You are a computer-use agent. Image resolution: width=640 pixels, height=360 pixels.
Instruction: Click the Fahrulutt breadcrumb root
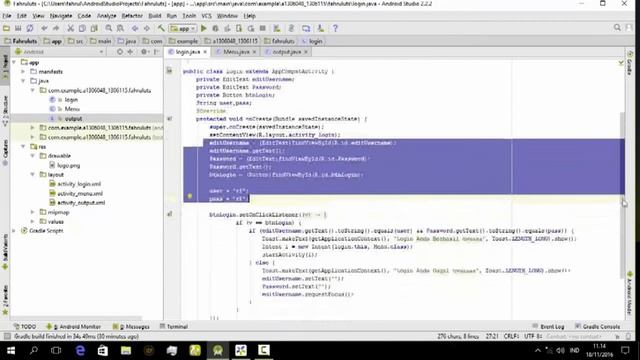point(21,41)
